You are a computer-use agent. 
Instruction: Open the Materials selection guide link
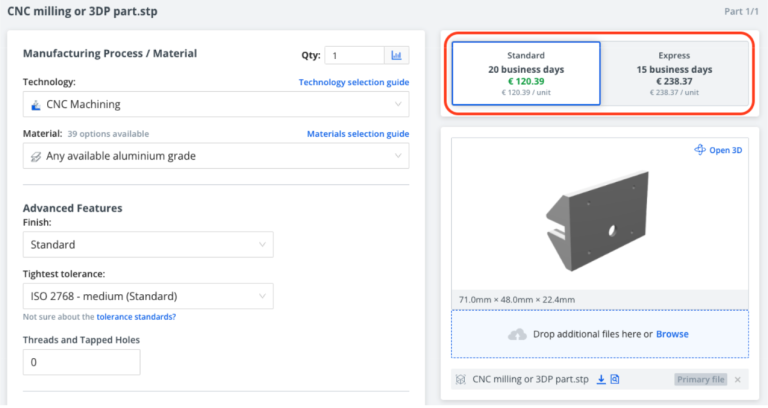[x=357, y=134]
